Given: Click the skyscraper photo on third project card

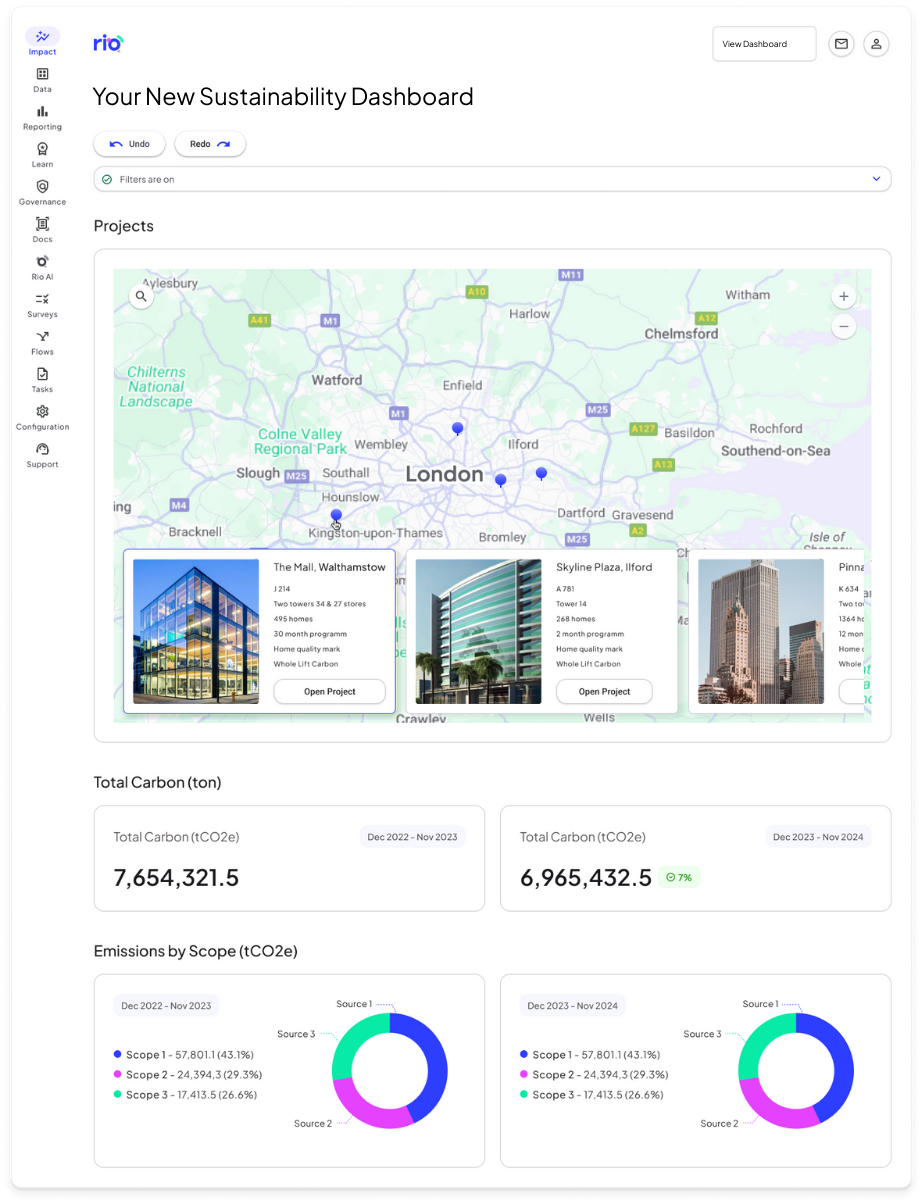Looking at the screenshot, I should tap(761, 631).
